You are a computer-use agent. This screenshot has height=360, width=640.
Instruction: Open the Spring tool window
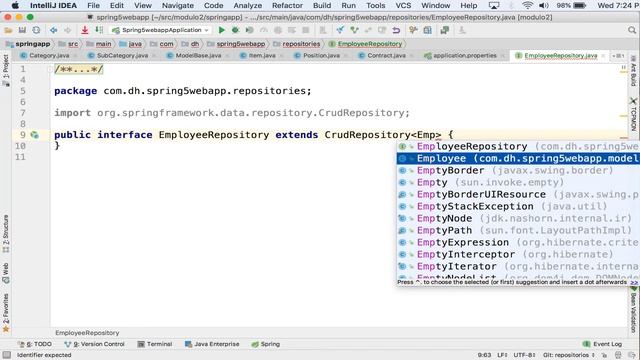click(x=266, y=344)
